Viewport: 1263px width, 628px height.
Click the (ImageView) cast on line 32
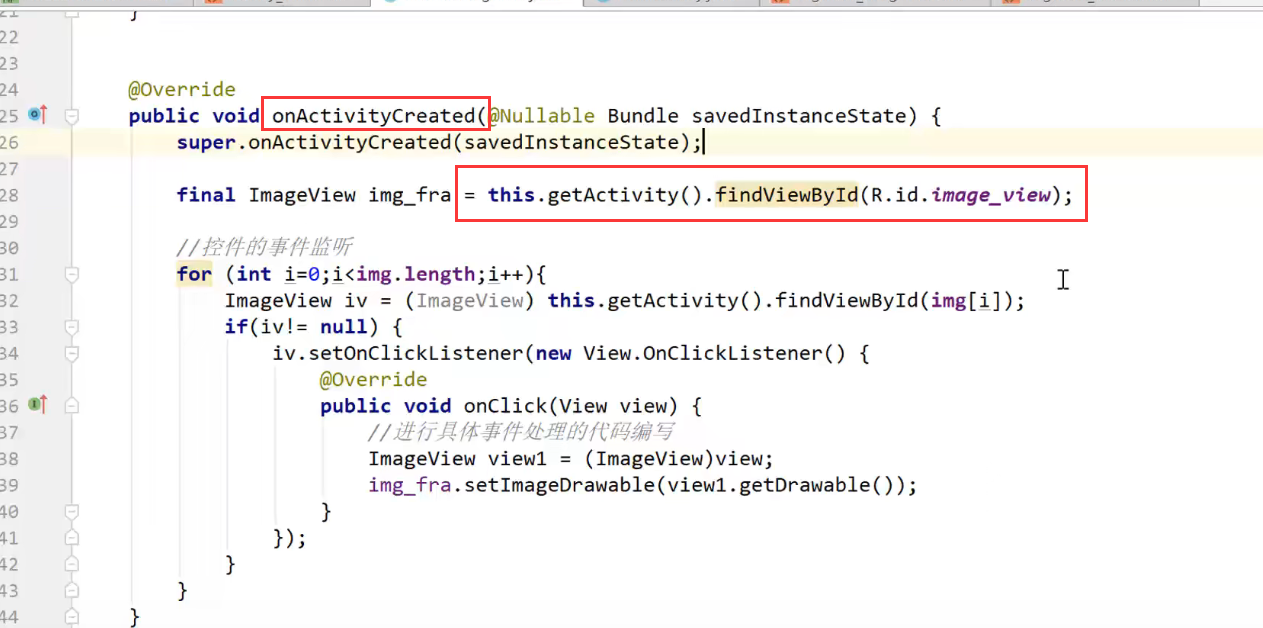tap(470, 300)
